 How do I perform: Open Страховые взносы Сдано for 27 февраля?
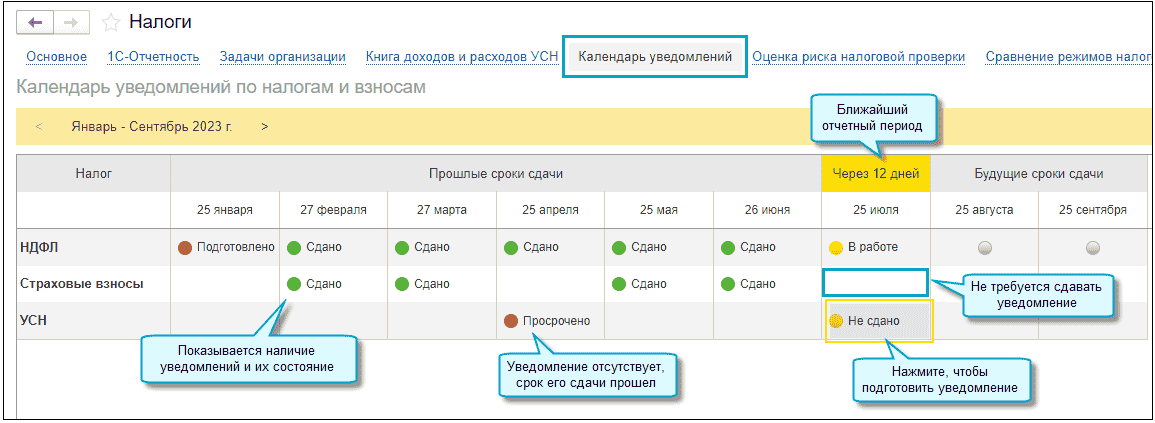334,284
